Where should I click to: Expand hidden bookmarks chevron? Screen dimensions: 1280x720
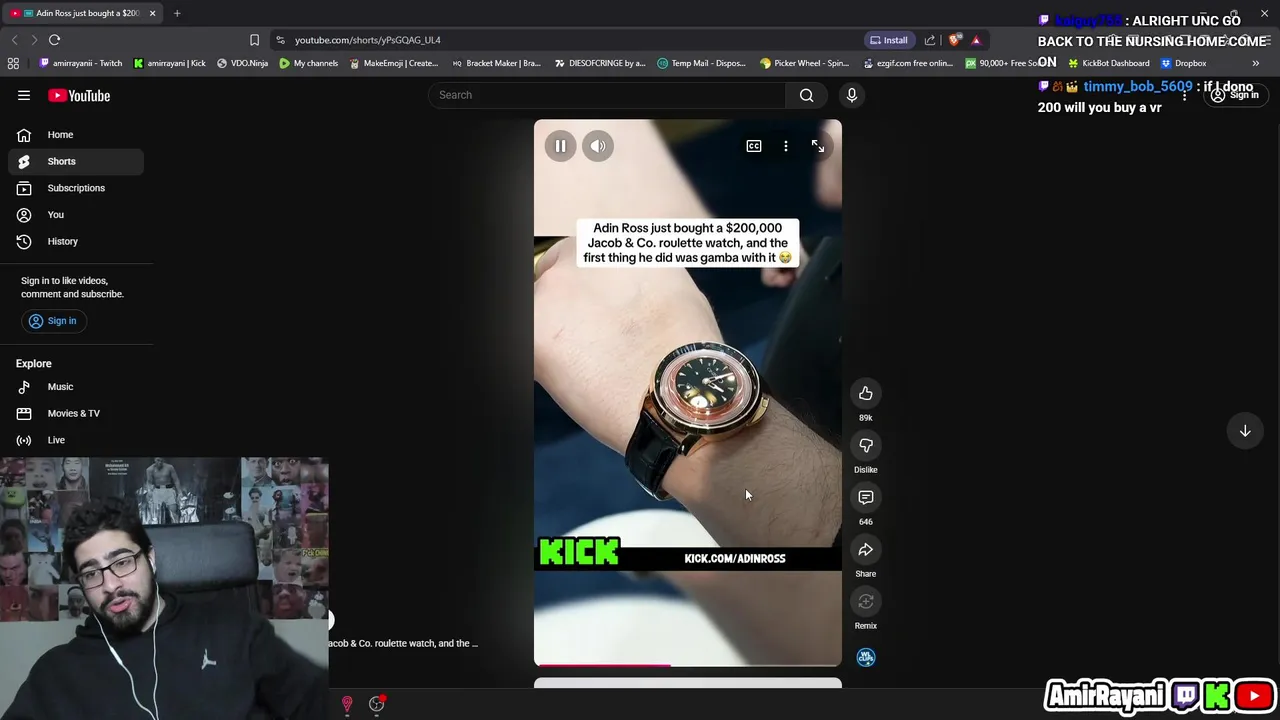pyautogui.click(x=1256, y=63)
